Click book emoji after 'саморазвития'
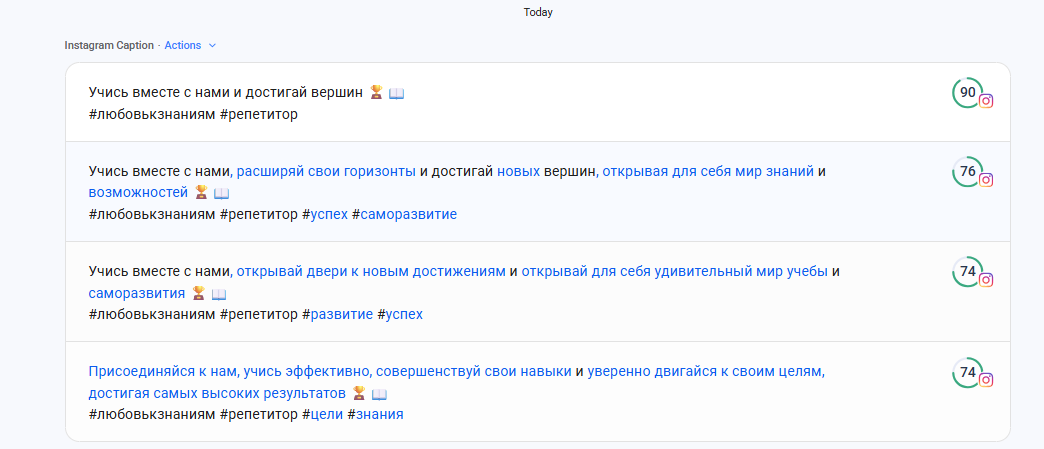Image resolution: width=1044 pixels, height=449 pixels. click(x=219, y=294)
